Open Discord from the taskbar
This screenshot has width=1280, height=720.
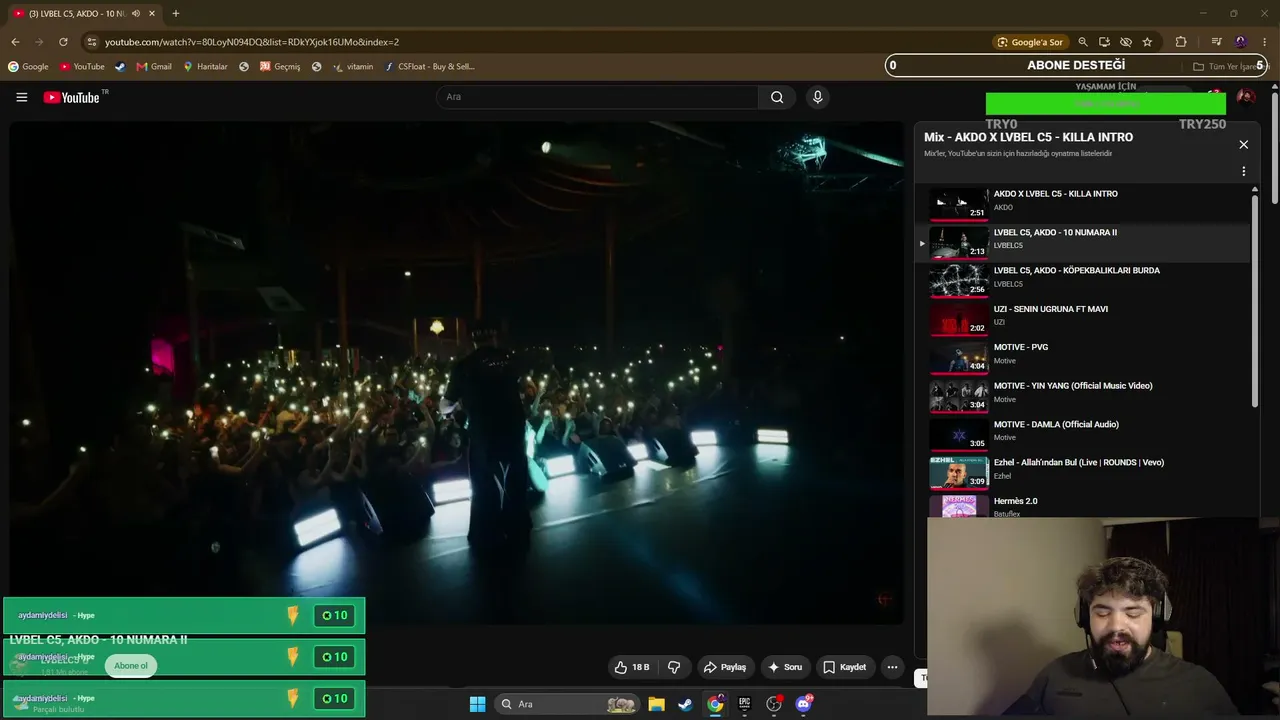click(803, 704)
